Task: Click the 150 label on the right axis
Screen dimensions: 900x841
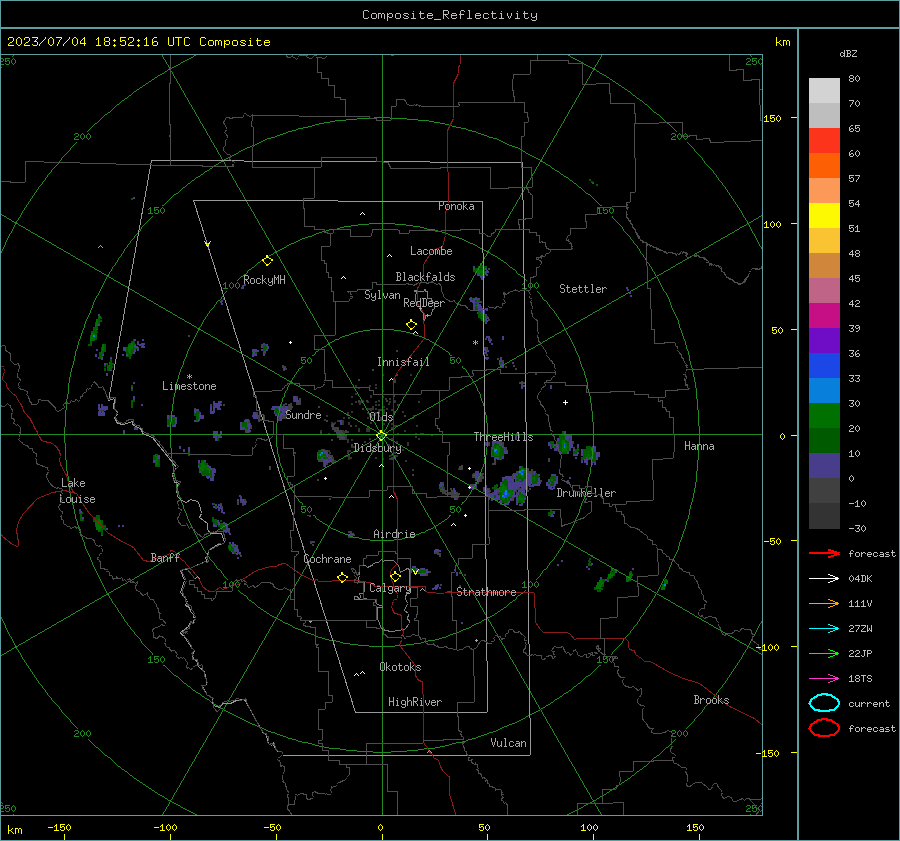Action: tap(772, 118)
